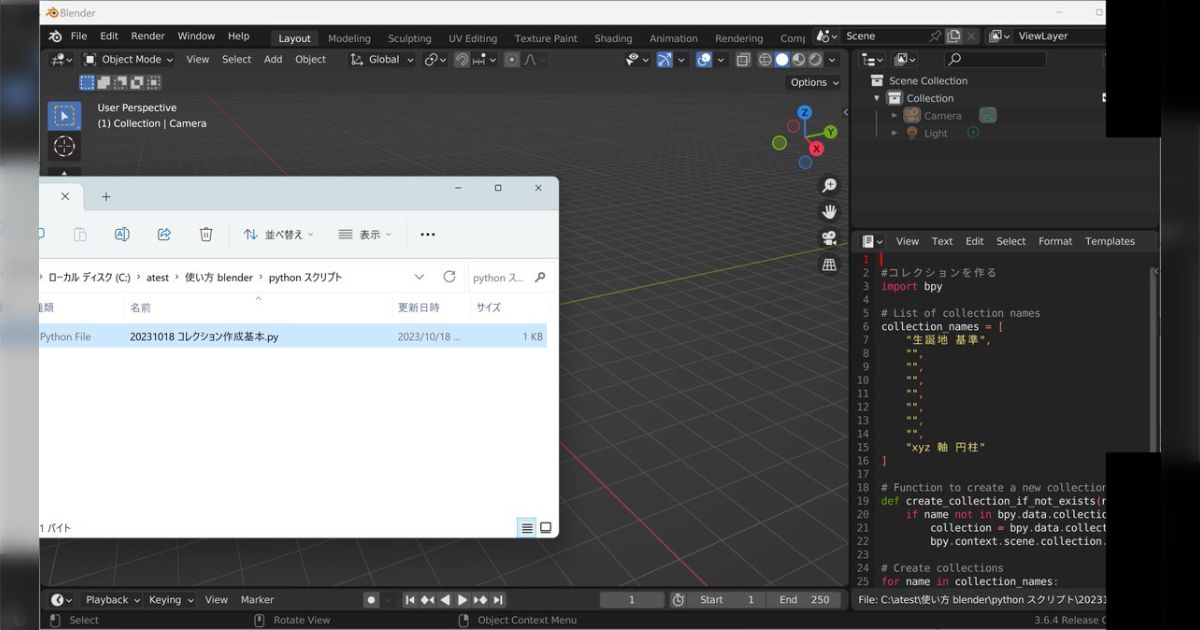
Task: Click the Options button in the viewport
Action: pyautogui.click(x=812, y=82)
